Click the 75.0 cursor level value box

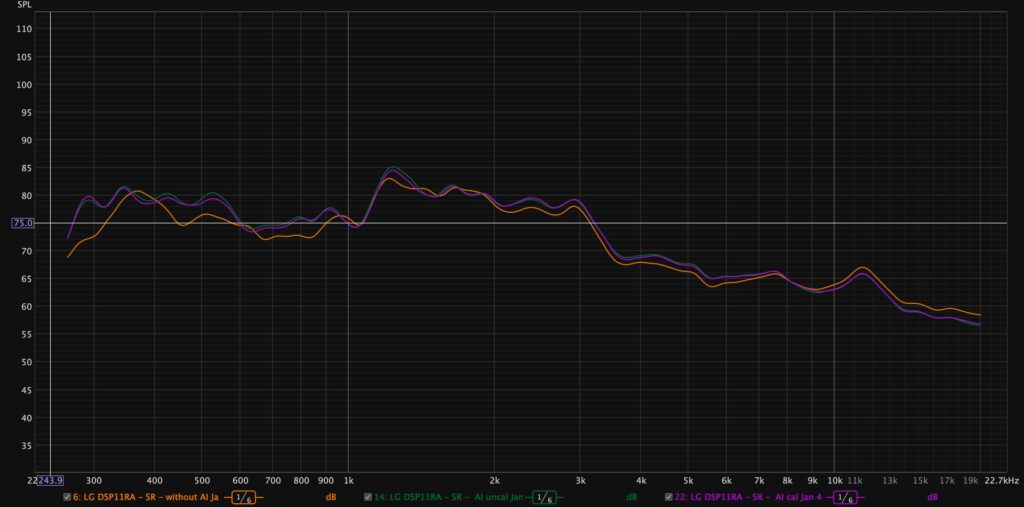pyautogui.click(x=23, y=224)
